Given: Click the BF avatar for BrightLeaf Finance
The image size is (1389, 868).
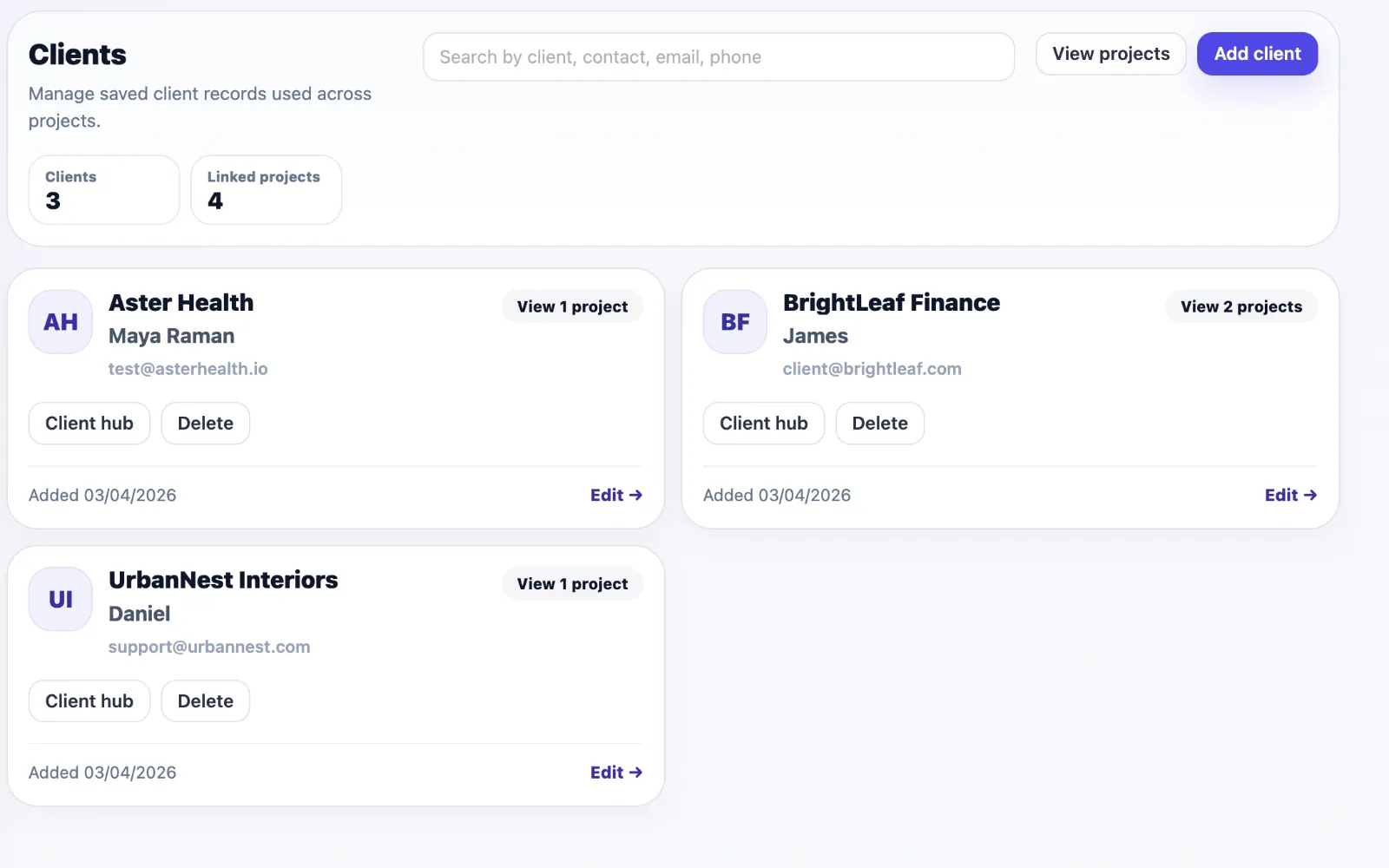Looking at the screenshot, I should pos(735,322).
